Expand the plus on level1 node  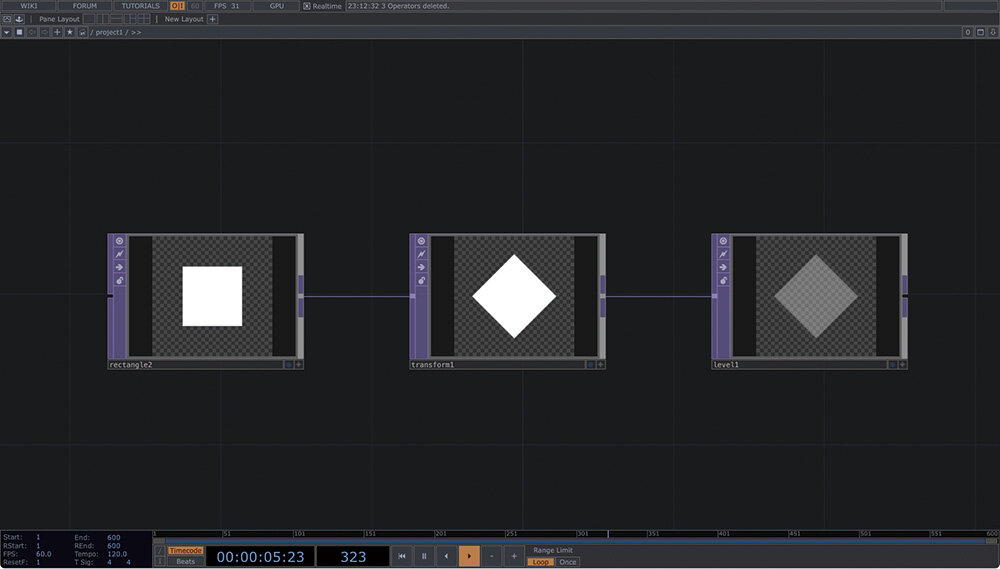pyautogui.click(x=901, y=365)
